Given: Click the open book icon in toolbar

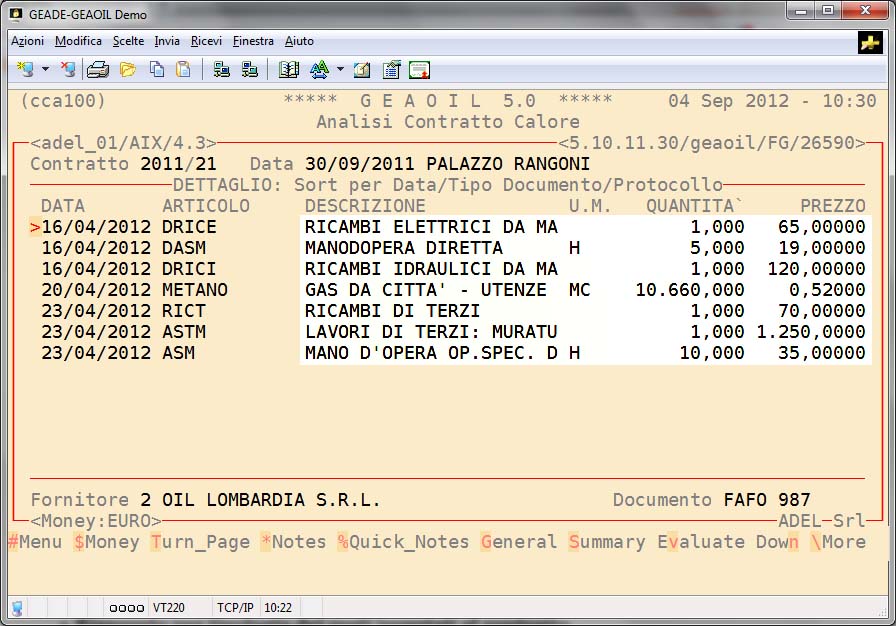Looking at the screenshot, I should coord(289,70).
